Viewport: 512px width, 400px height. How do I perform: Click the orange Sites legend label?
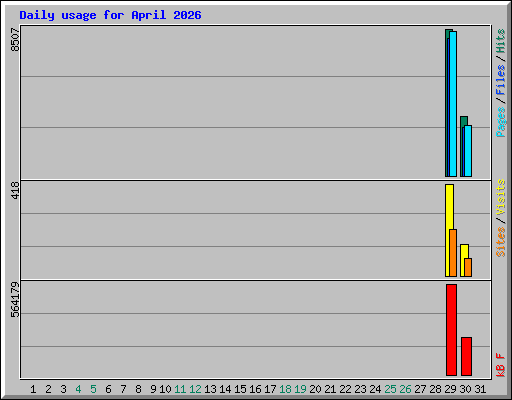point(500,242)
